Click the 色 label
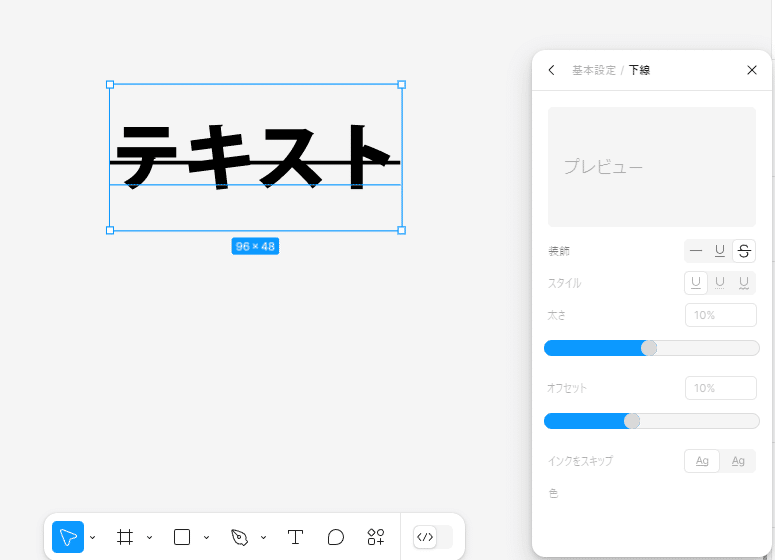This screenshot has height=560, width=775. (x=554, y=493)
